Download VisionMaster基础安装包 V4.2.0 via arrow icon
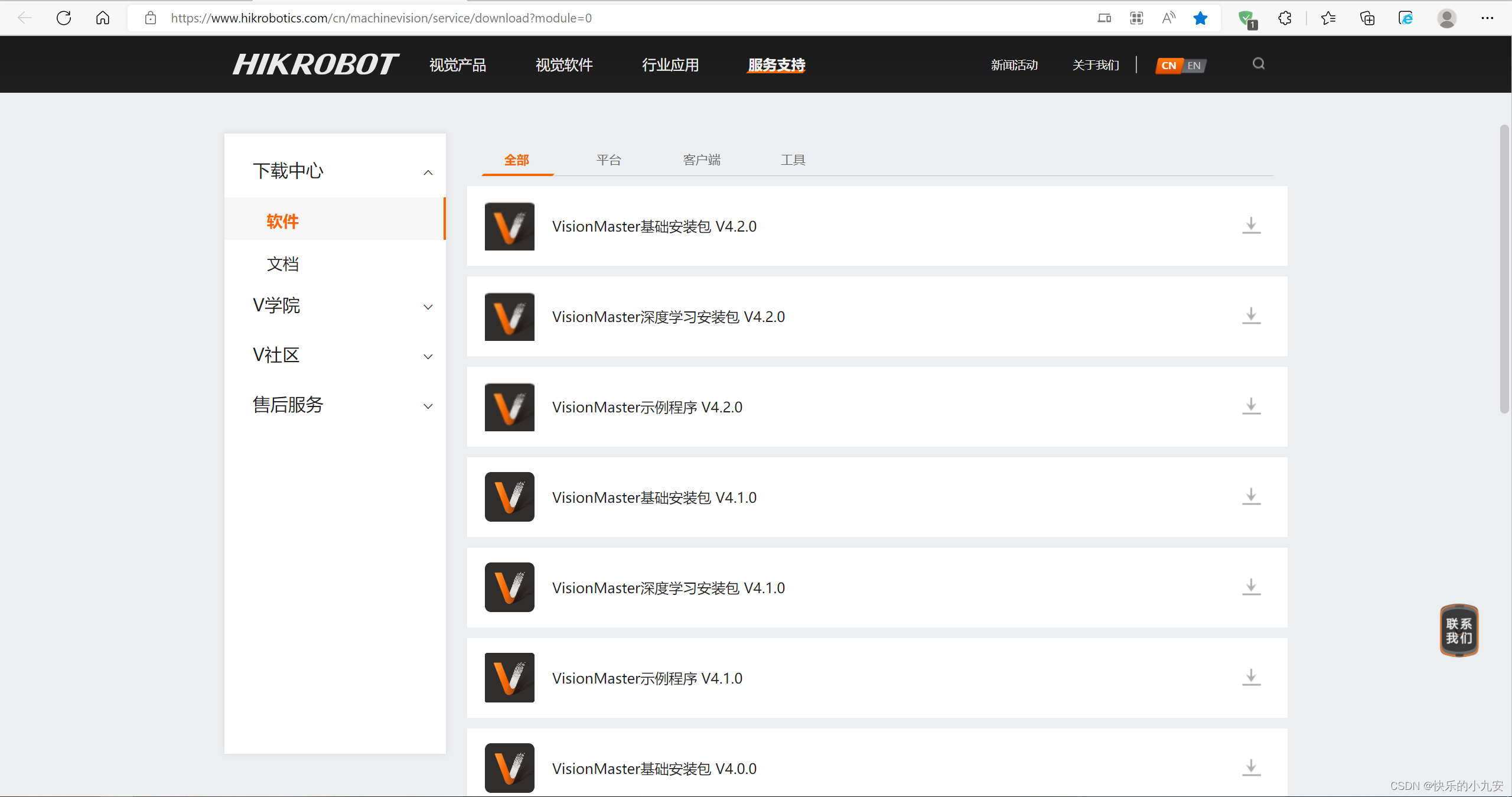This screenshot has width=1512, height=797. [1250, 226]
